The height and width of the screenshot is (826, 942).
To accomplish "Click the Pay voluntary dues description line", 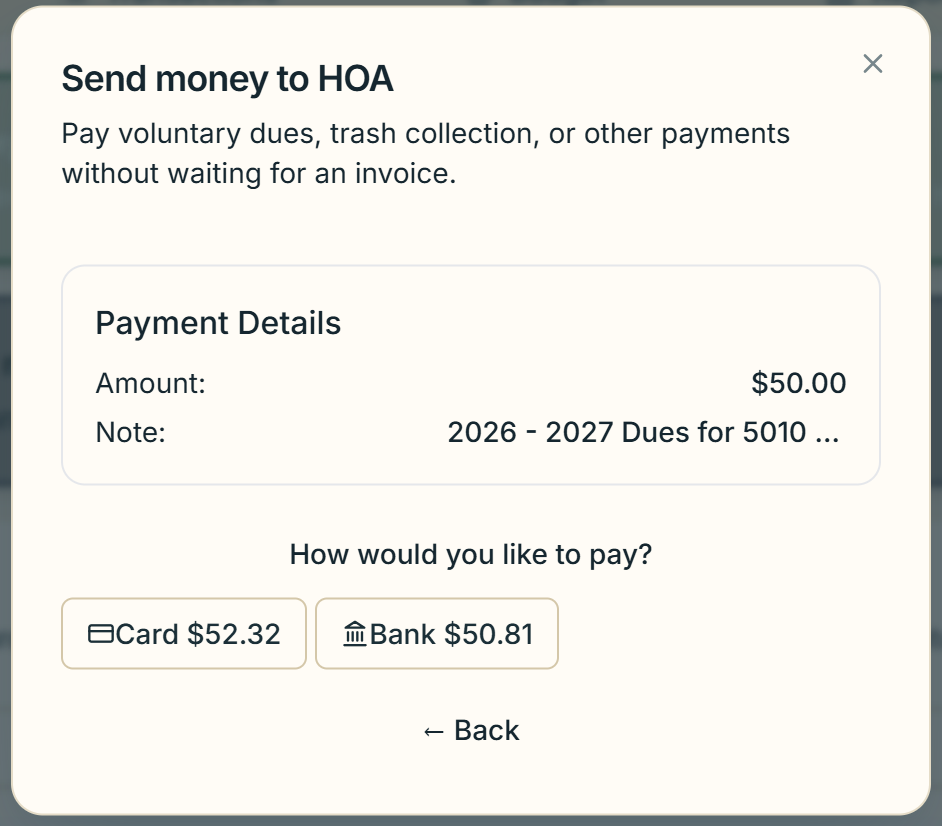I will (x=425, y=134).
